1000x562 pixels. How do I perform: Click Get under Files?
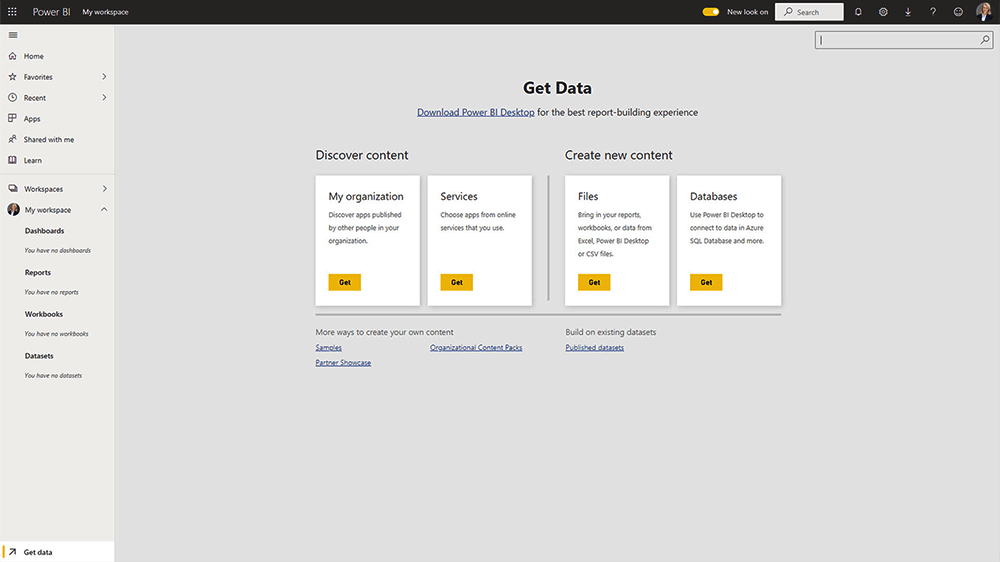tap(594, 282)
